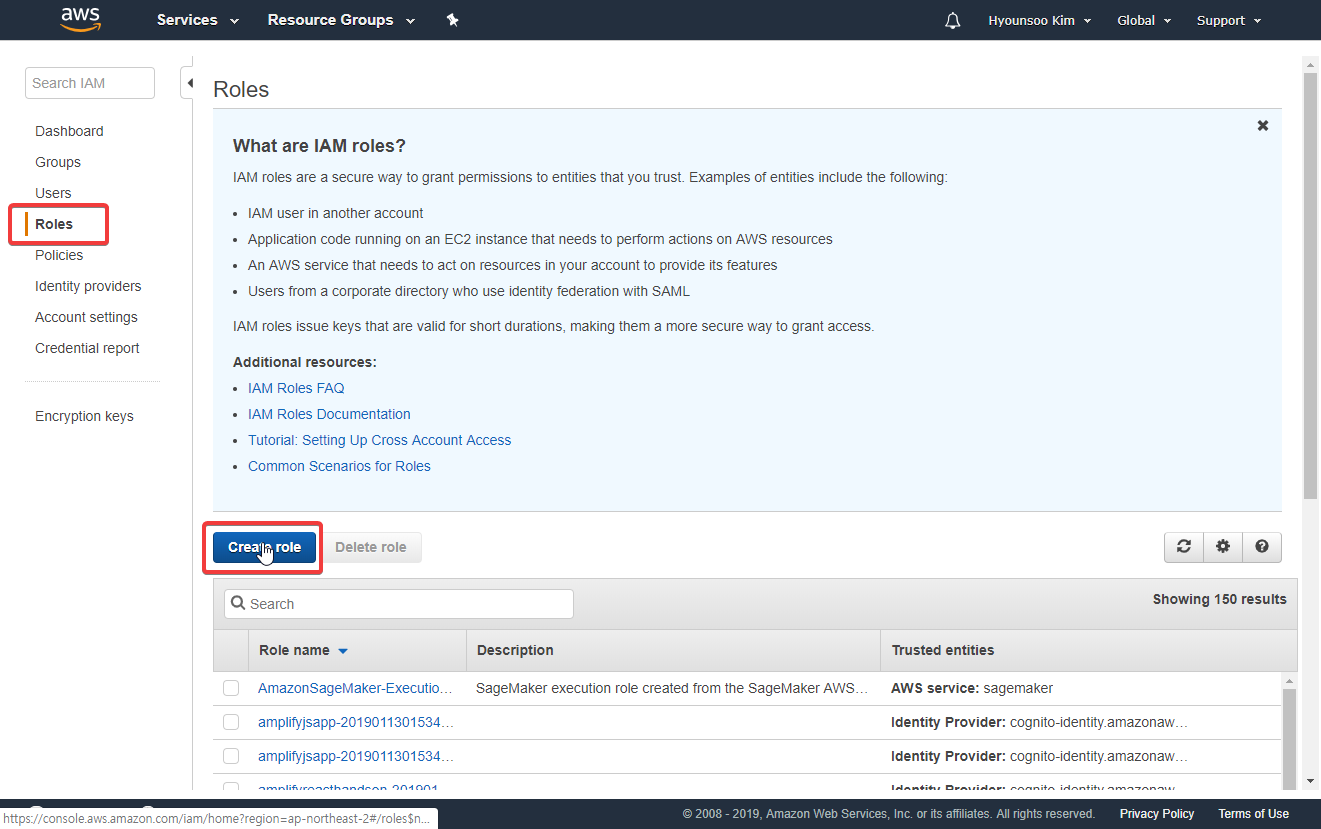
Task: Click the roles table Search box
Action: (x=399, y=604)
